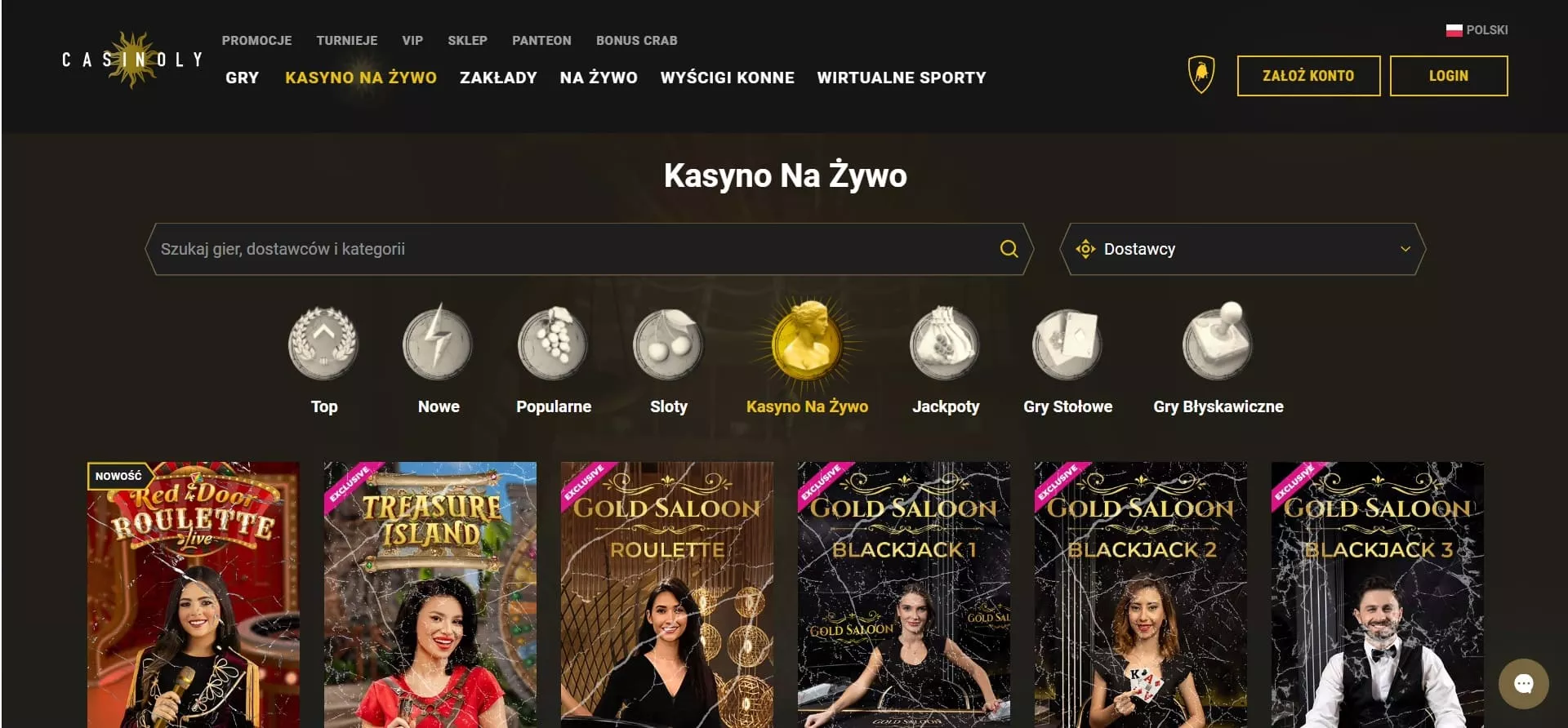1568x728 pixels.
Task: Open the live chat bubble
Action: (1523, 684)
